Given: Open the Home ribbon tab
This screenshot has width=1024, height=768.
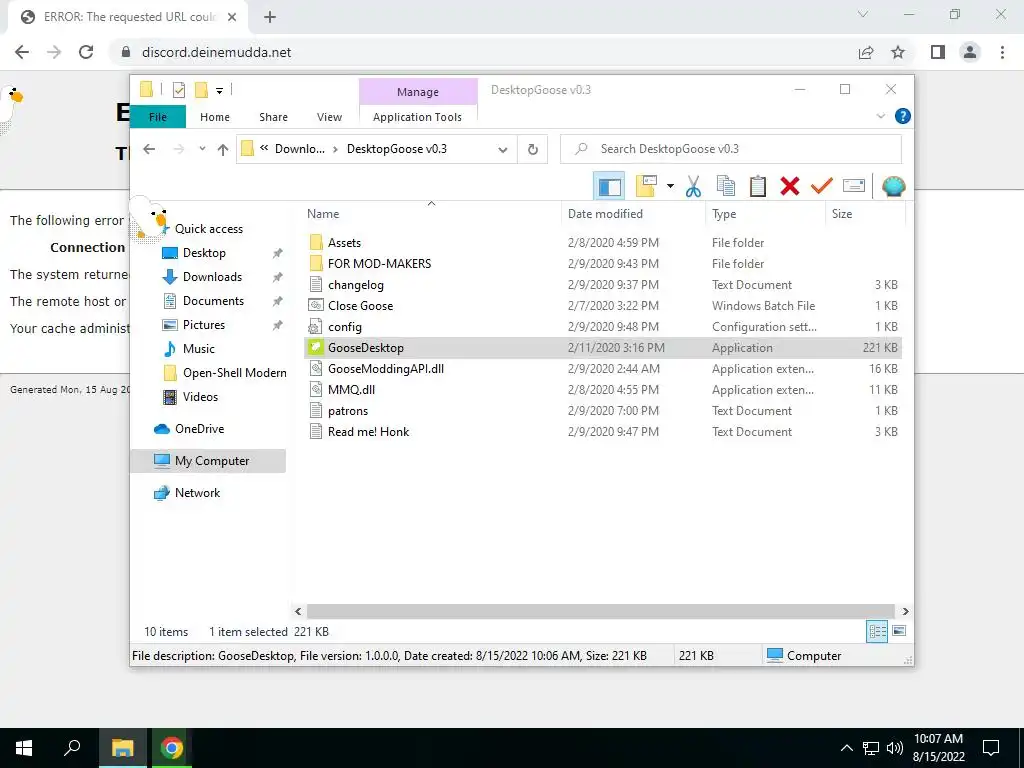Looking at the screenshot, I should tap(215, 117).
